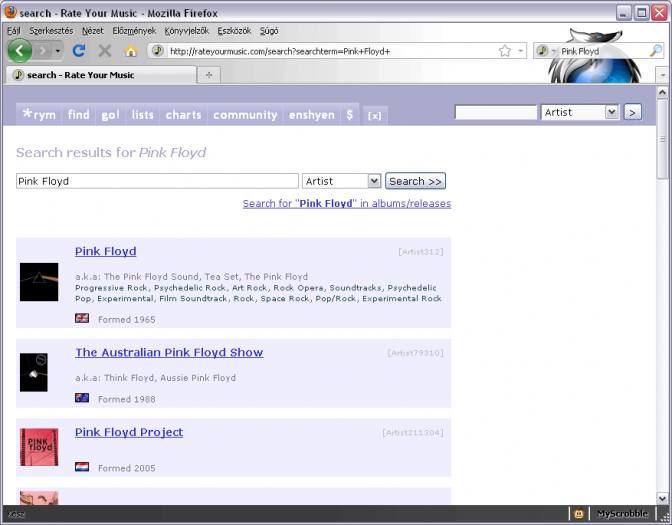The height and width of the screenshot is (525, 672).
Task: Click the *rym navigation item
Action: [x=39, y=115]
